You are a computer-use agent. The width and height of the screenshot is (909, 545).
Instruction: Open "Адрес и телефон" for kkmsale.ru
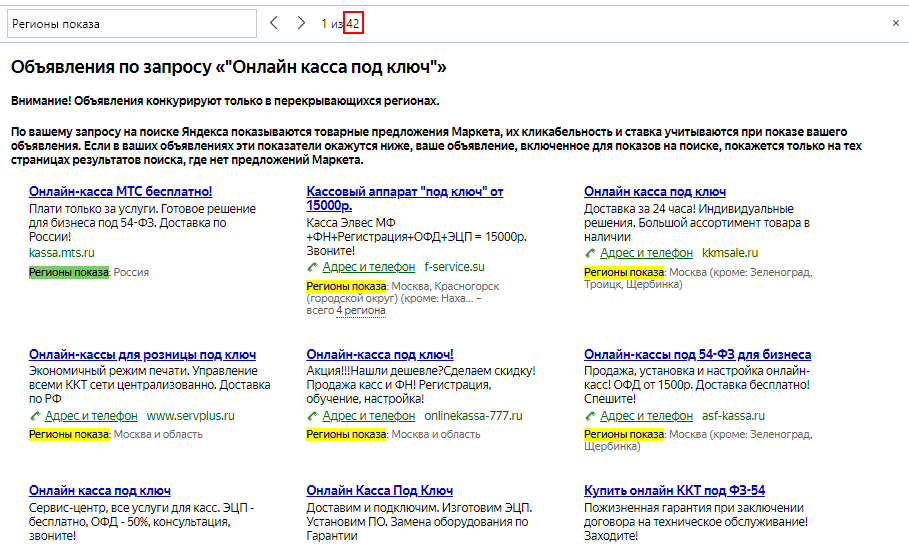tap(646, 253)
